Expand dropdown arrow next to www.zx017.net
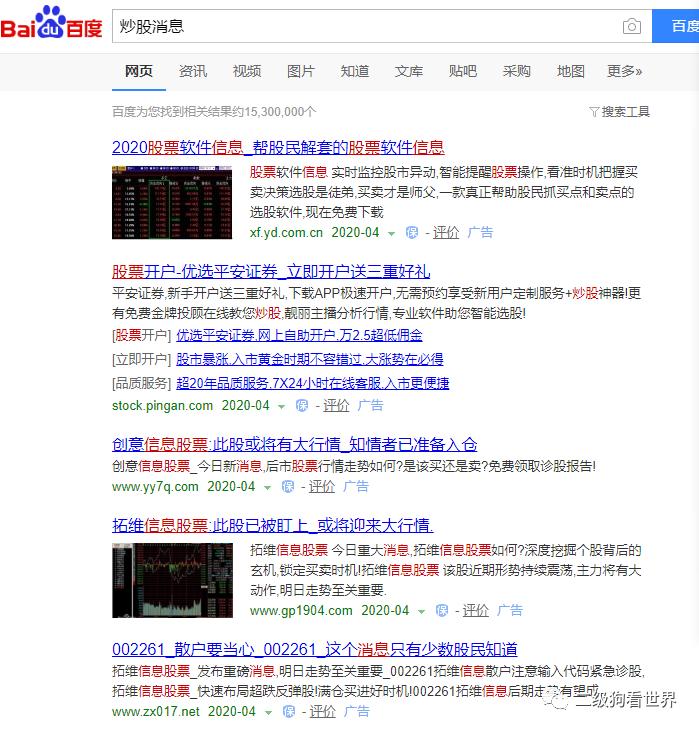The image size is (699, 730). (268, 713)
